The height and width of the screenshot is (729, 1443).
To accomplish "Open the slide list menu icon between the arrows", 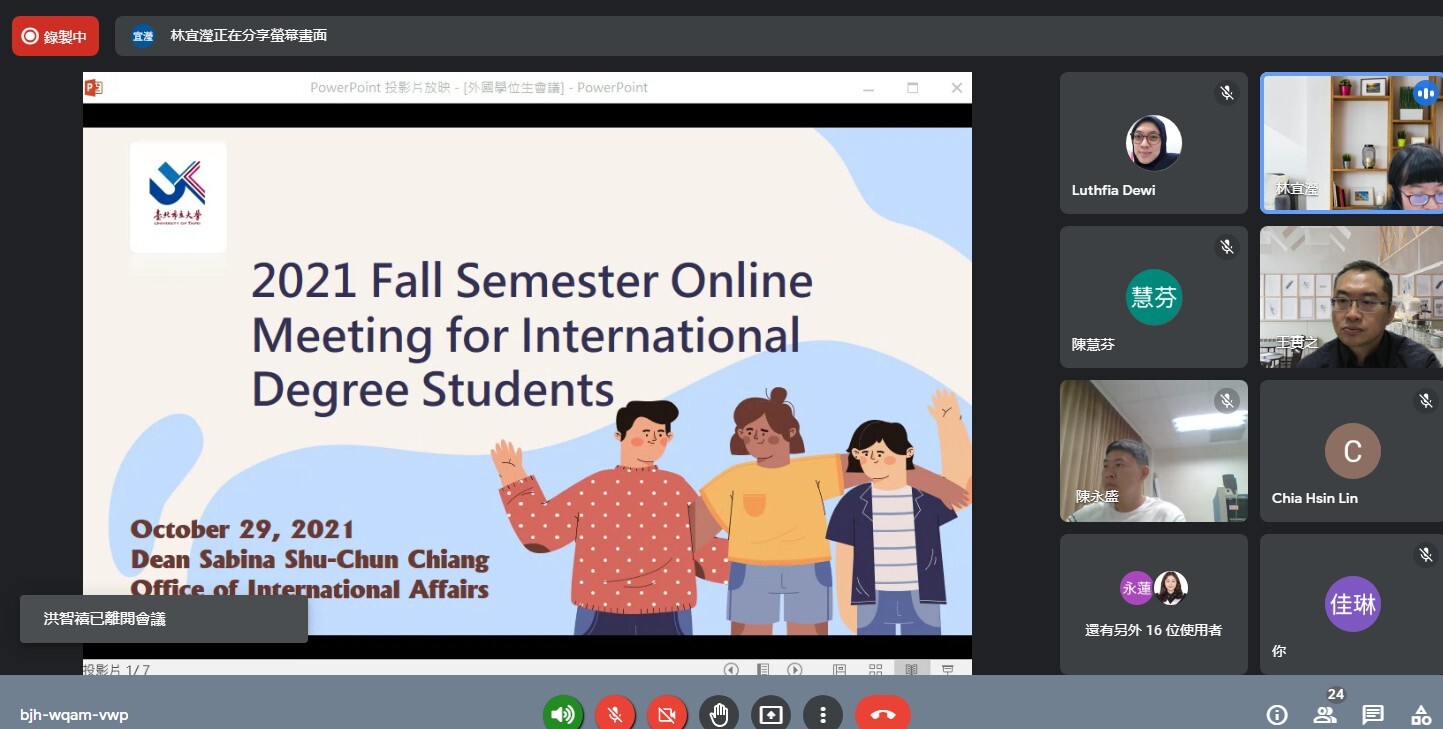I will [763, 669].
